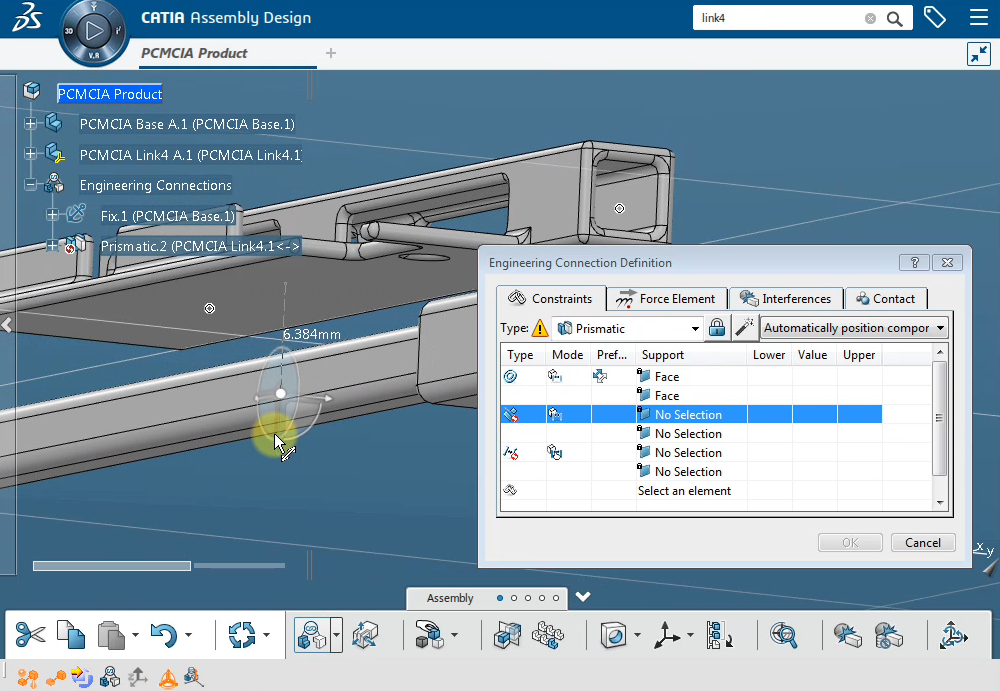Select the third Assembly page dot

pyautogui.click(x=528, y=598)
